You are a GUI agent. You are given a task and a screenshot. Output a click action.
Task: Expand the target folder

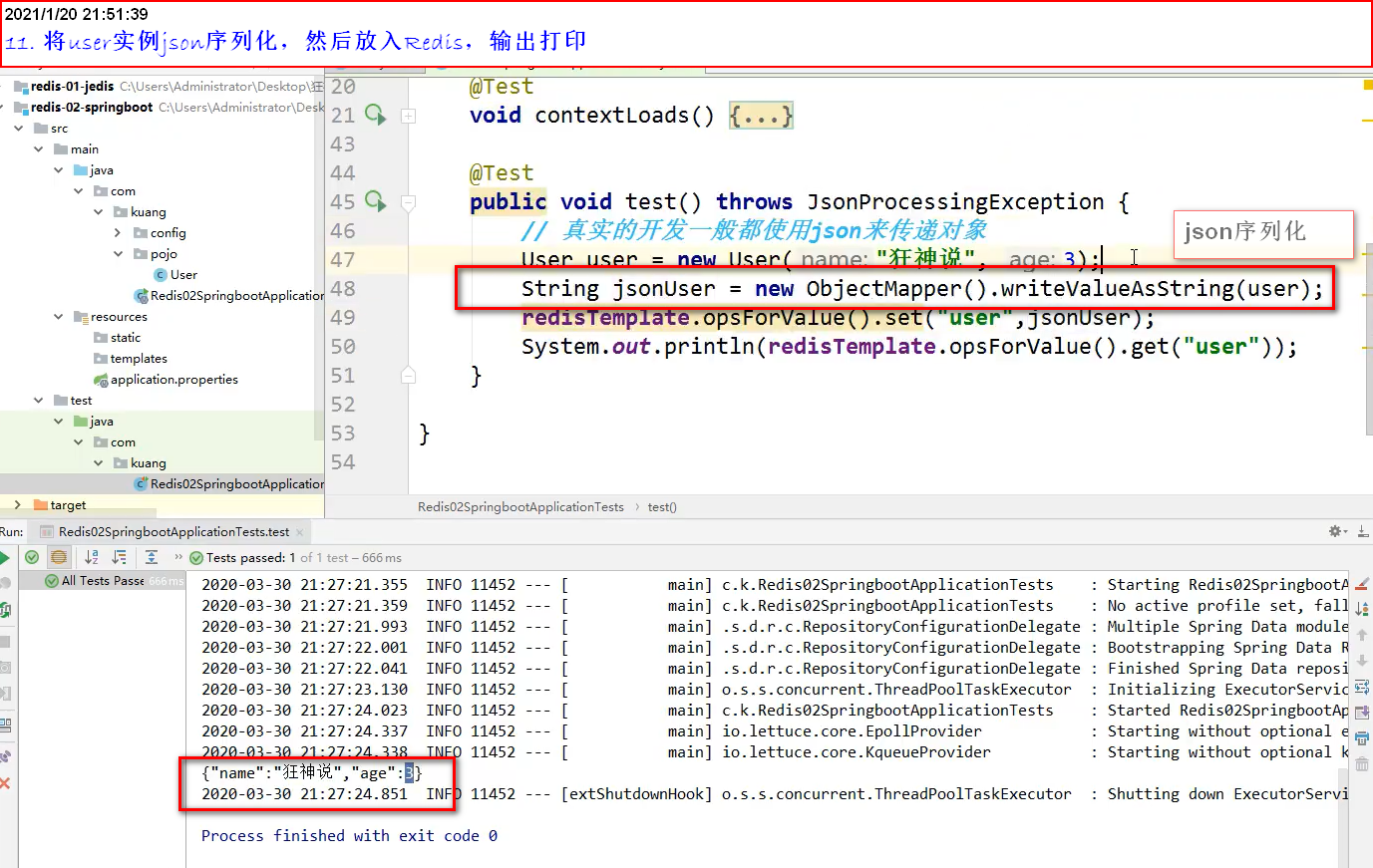[18, 505]
